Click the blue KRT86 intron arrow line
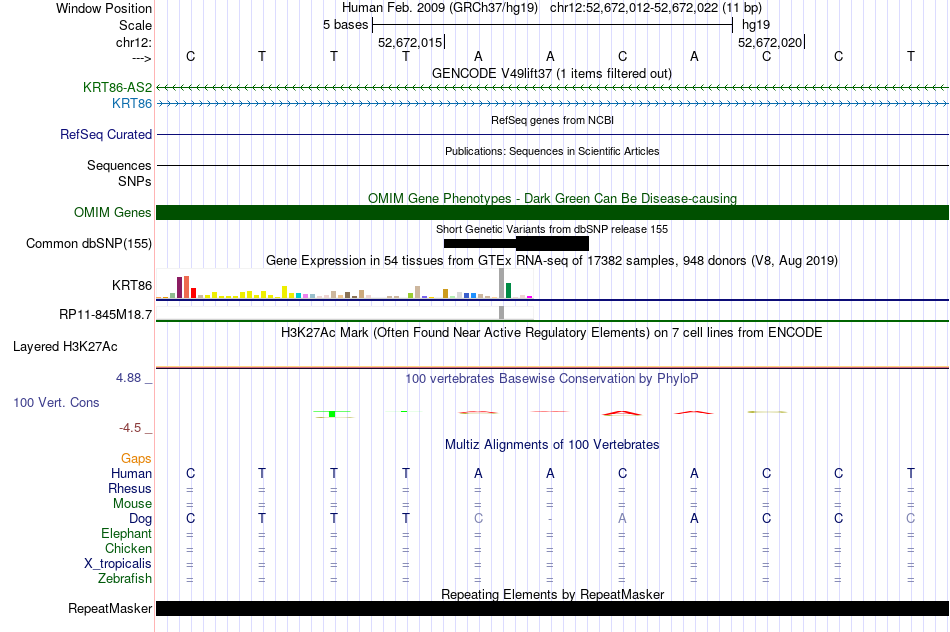Screen dimensions: 950x632 coord(553,104)
